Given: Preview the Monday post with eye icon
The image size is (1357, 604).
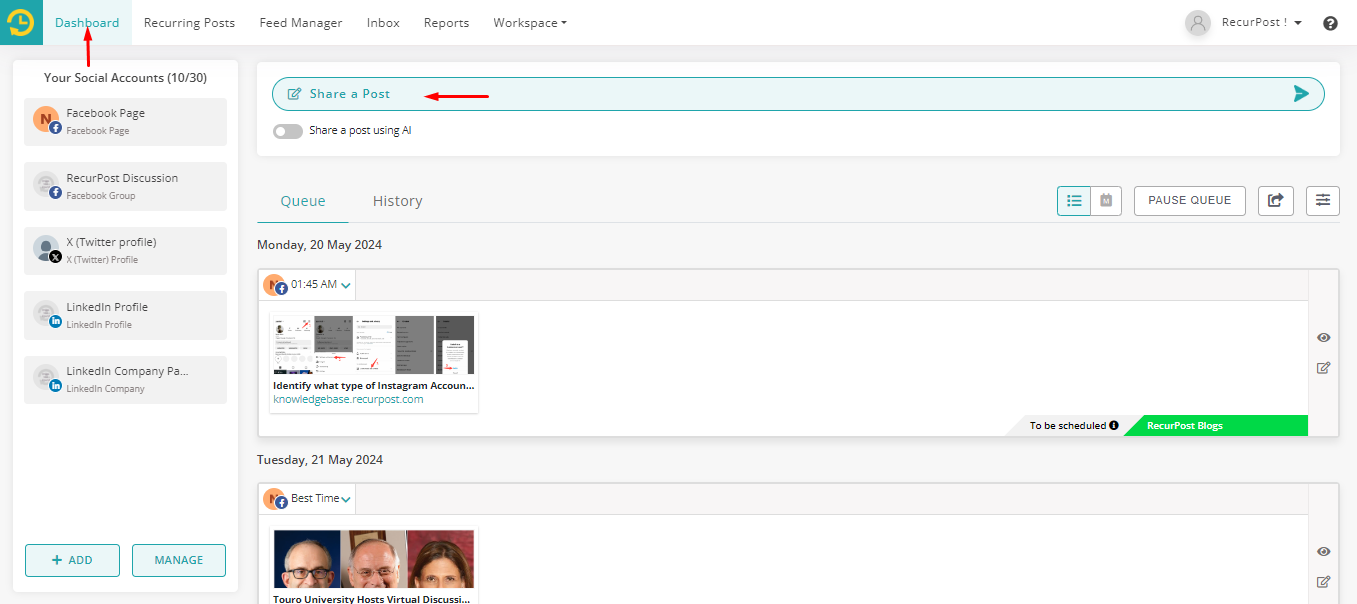Looking at the screenshot, I should coord(1323,338).
